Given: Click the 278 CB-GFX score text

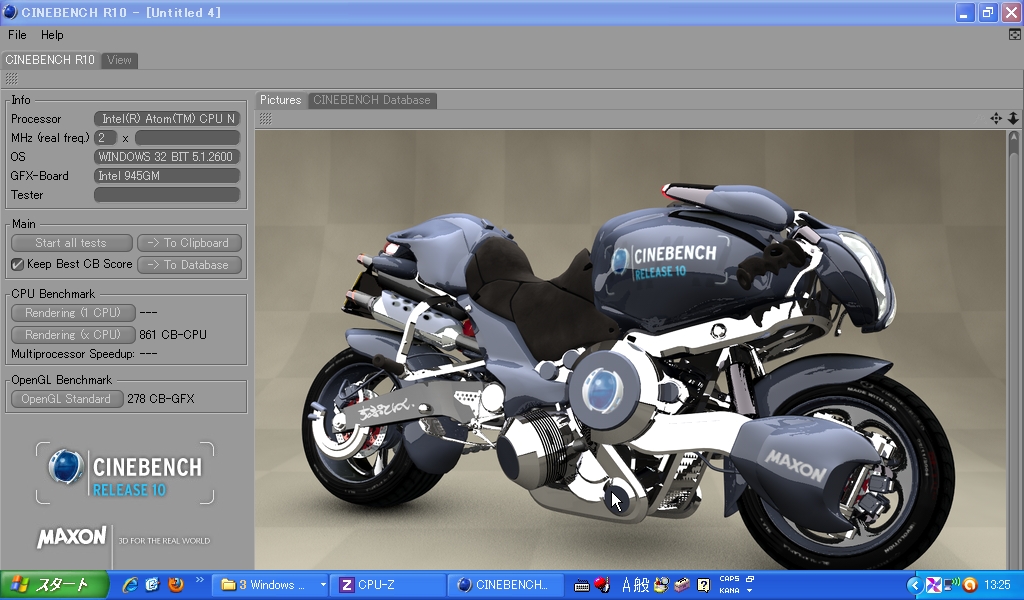Looking at the screenshot, I should tap(161, 399).
